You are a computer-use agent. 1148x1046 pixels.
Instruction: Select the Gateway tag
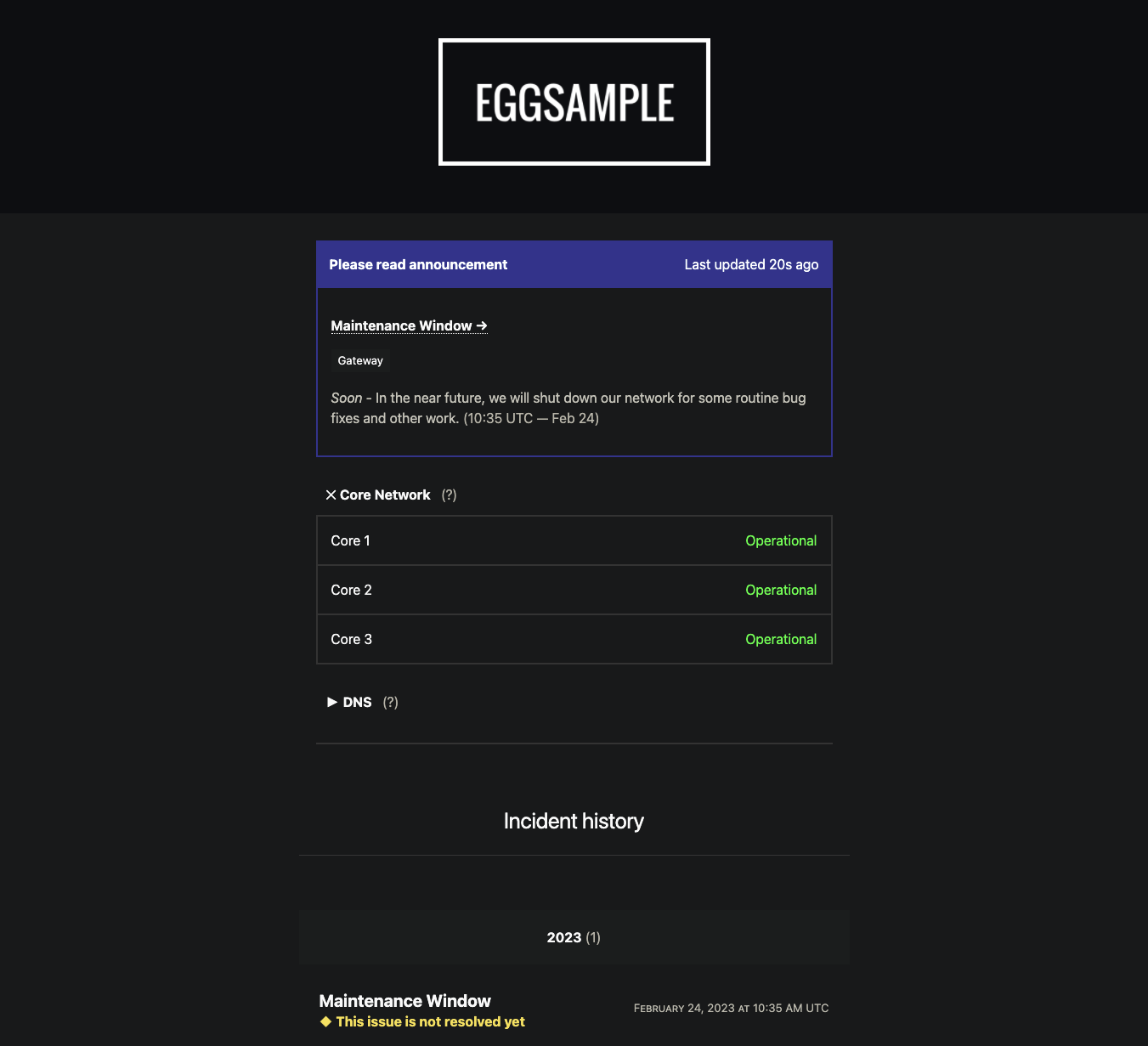tap(360, 360)
